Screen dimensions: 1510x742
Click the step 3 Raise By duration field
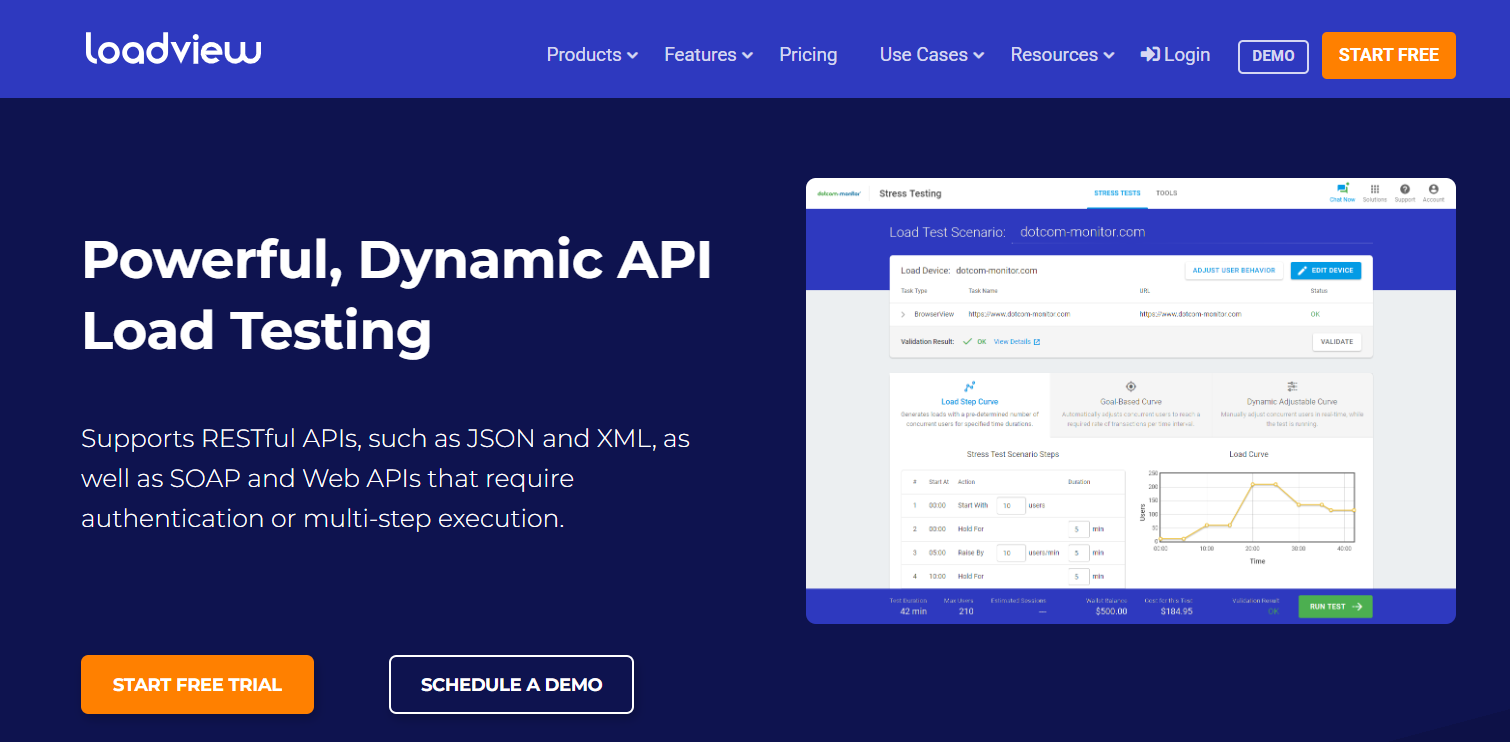click(x=1078, y=553)
